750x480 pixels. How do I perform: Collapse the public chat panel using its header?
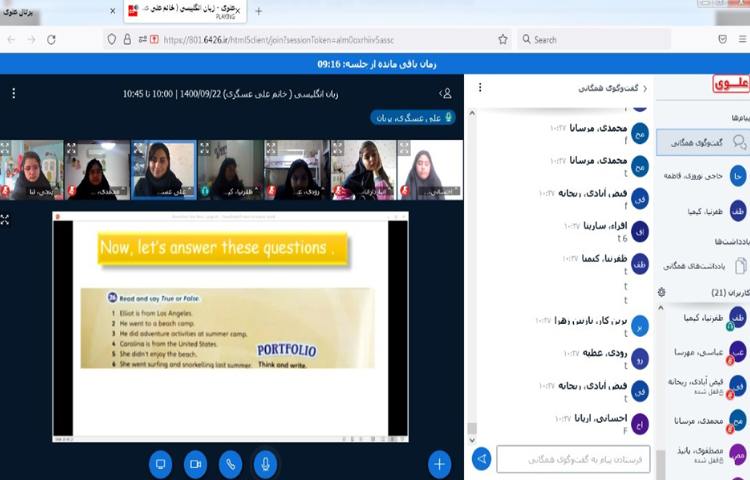pos(610,88)
